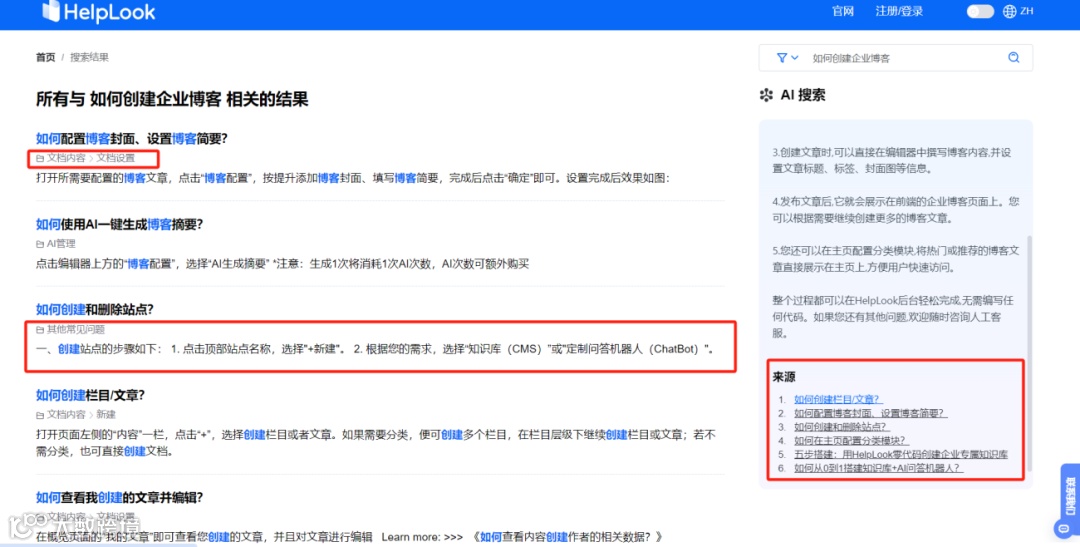This screenshot has width=1080, height=547.
Task: Open the search filter funnel dropdown
Action: point(787,58)
